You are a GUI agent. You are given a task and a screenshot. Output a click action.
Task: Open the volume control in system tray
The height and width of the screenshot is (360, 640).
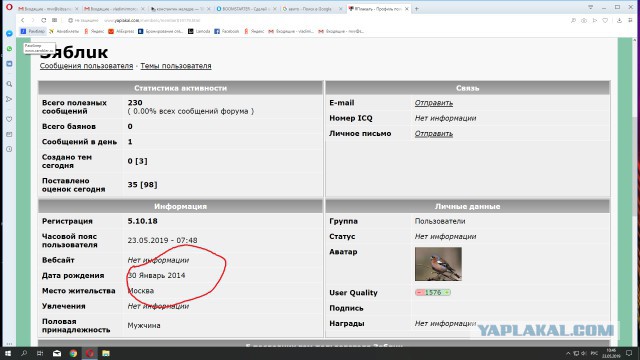[584, 353]
